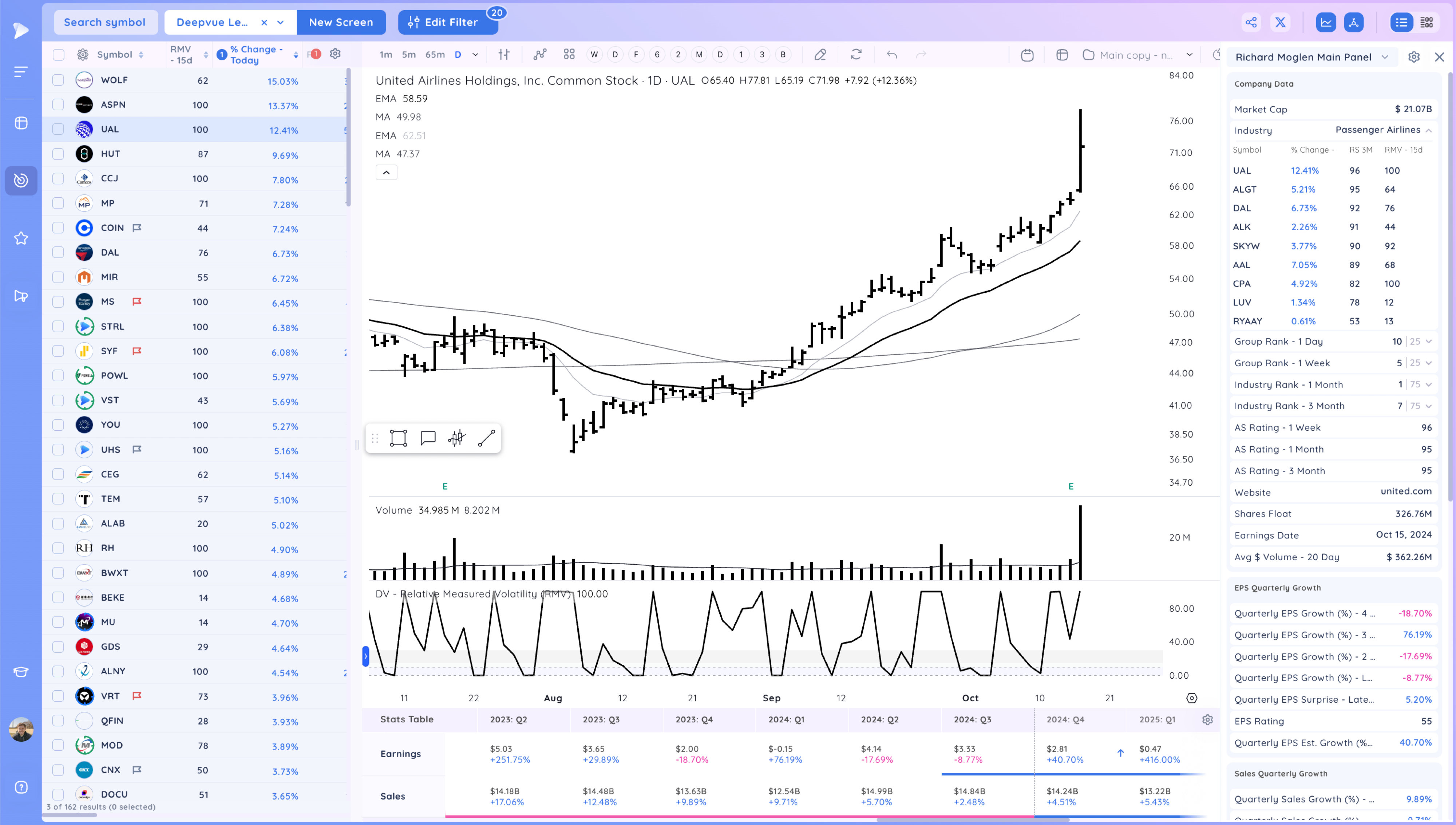Click the Search symbol field
The width and height of the screenshot is (1456, 825).
tap(105, 22)
